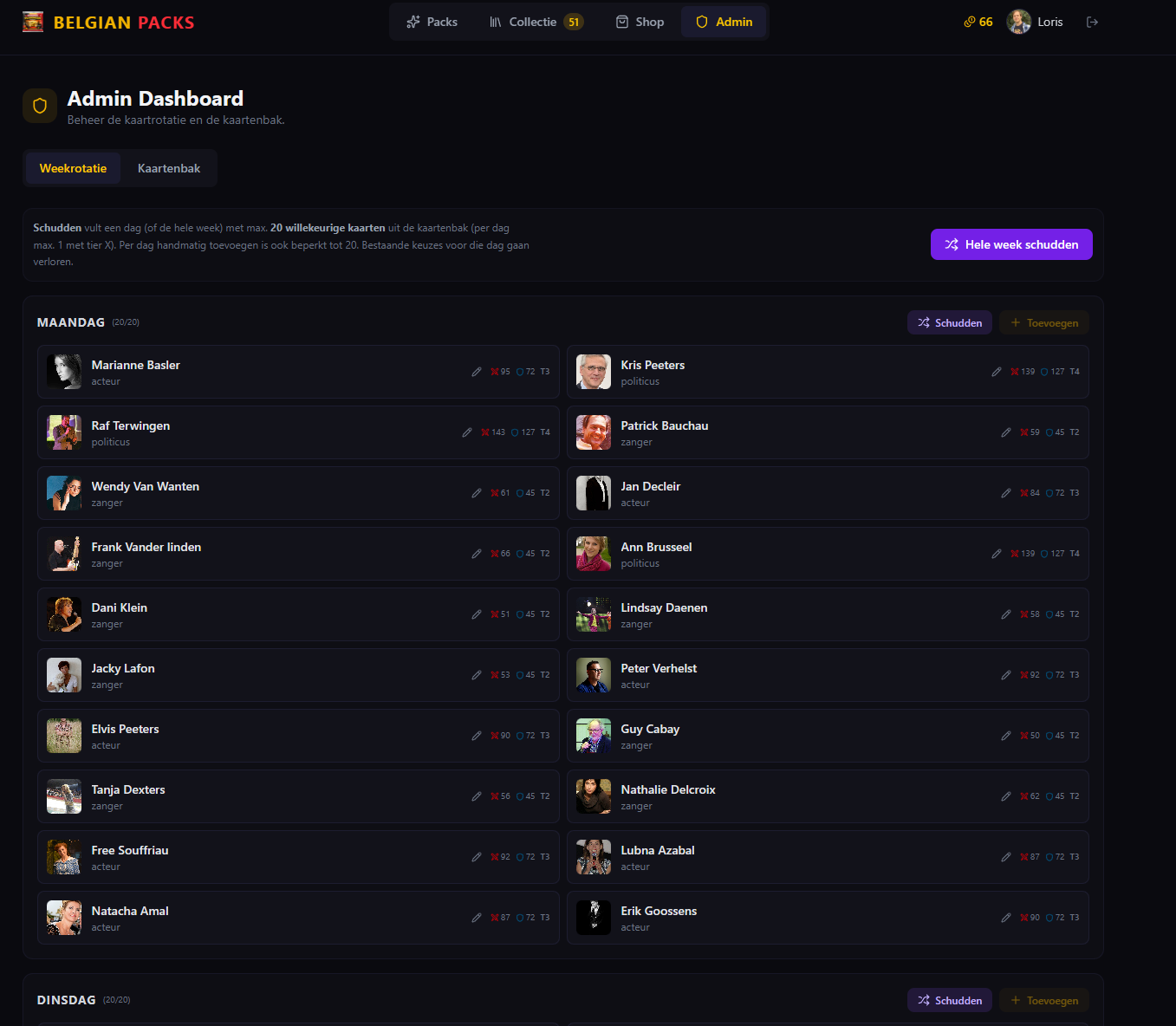Click Toevoegen for Maandag
This screenshot has height=1026, width=1176.
[x=1044, y=321]
